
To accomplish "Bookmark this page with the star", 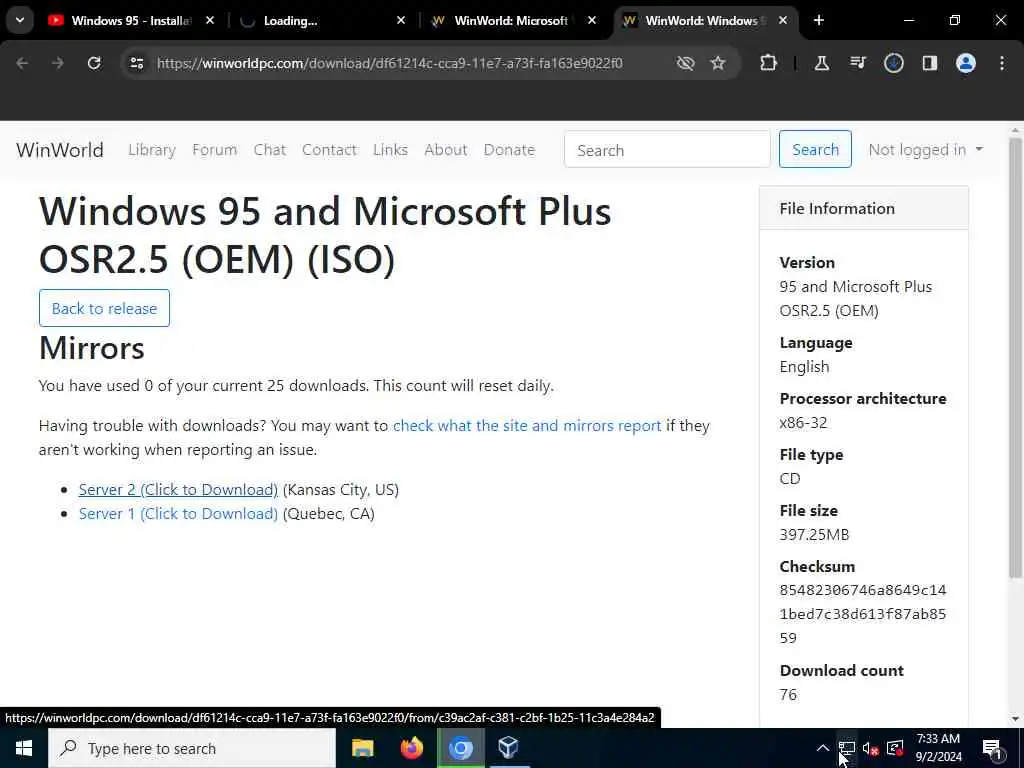I will click(718, 63).
